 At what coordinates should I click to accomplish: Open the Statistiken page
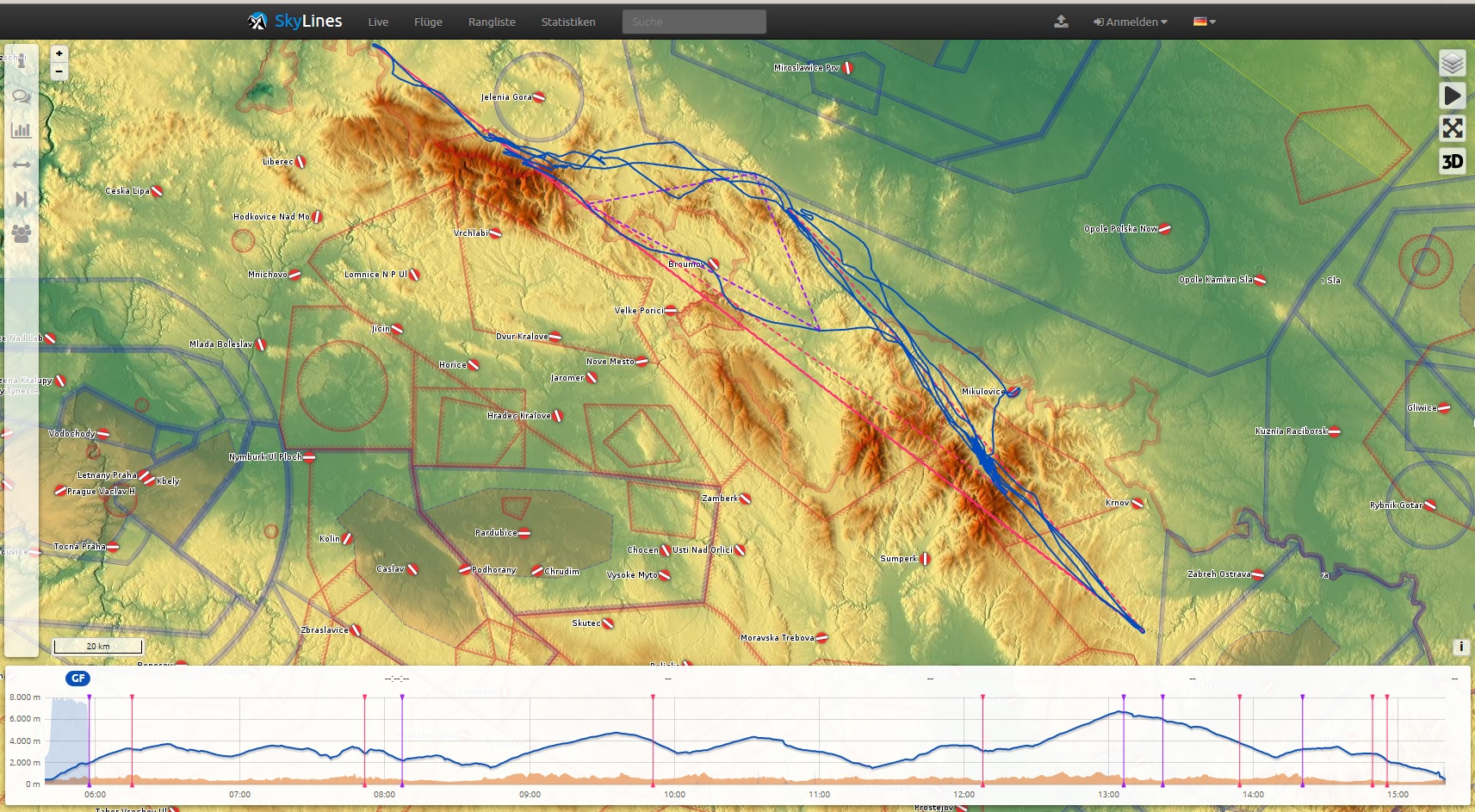[x=568, y=22]
